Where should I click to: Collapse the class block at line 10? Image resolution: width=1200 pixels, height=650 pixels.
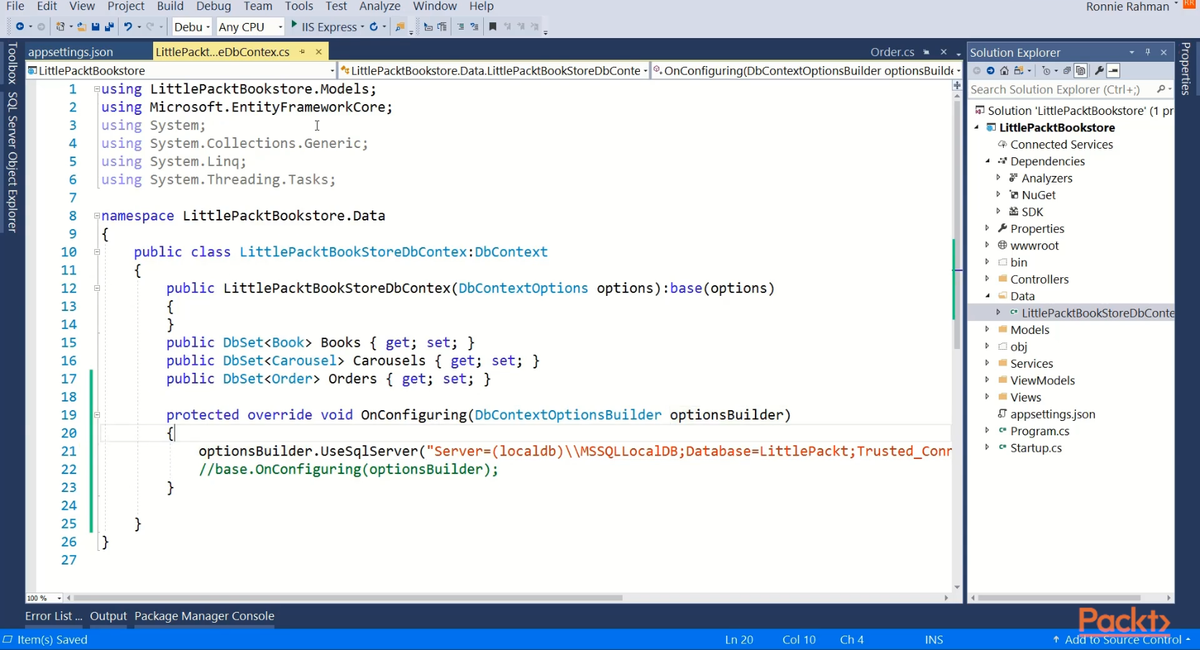[x=96, y=252]
